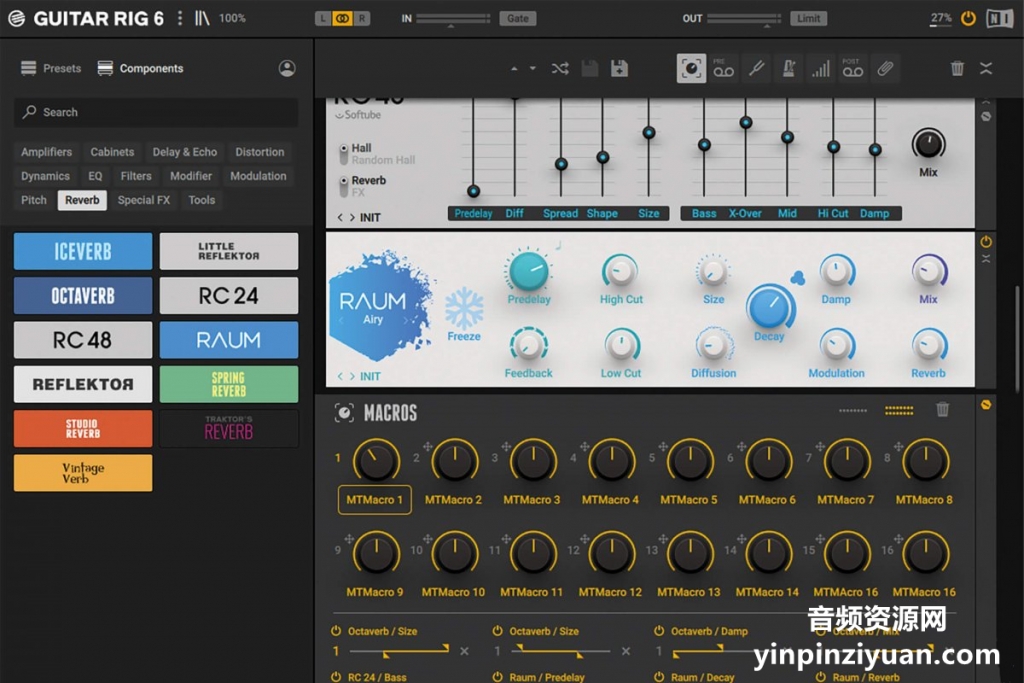Viewport: 1024px width, 683px height.
Task: Click the shuffle preset icon
Action: coord(560,68)
